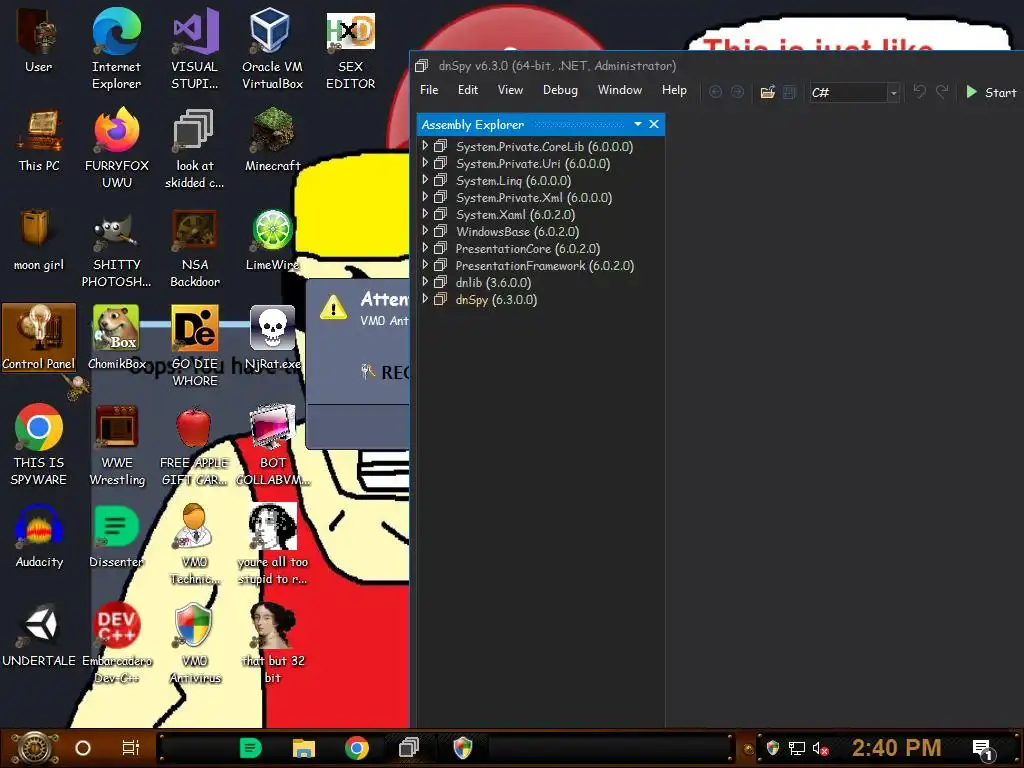Launch the SHITTY PHOTOSH... GIMP icon
The image size is (1024, 768).
pyautogui.click(x=116, y=248)
